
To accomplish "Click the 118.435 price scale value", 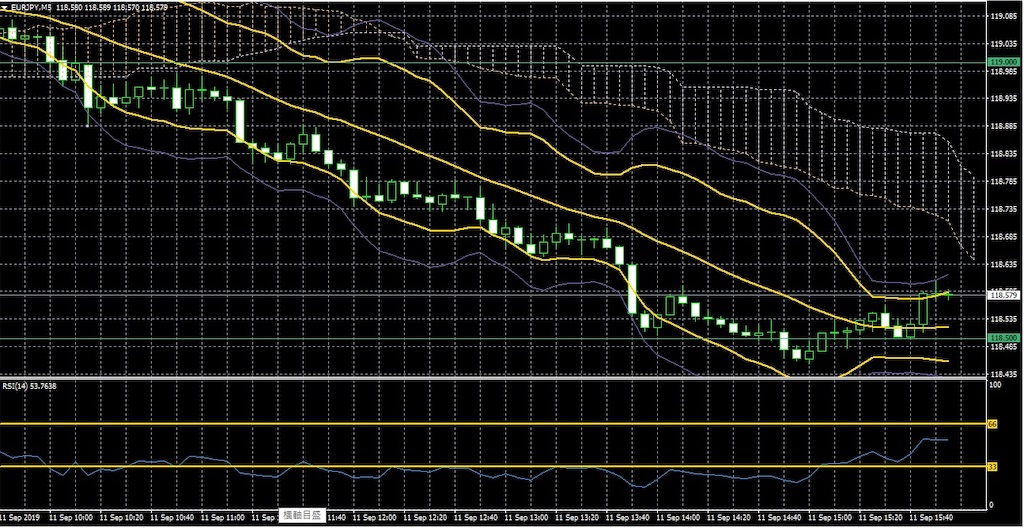I will point(1004,375).
